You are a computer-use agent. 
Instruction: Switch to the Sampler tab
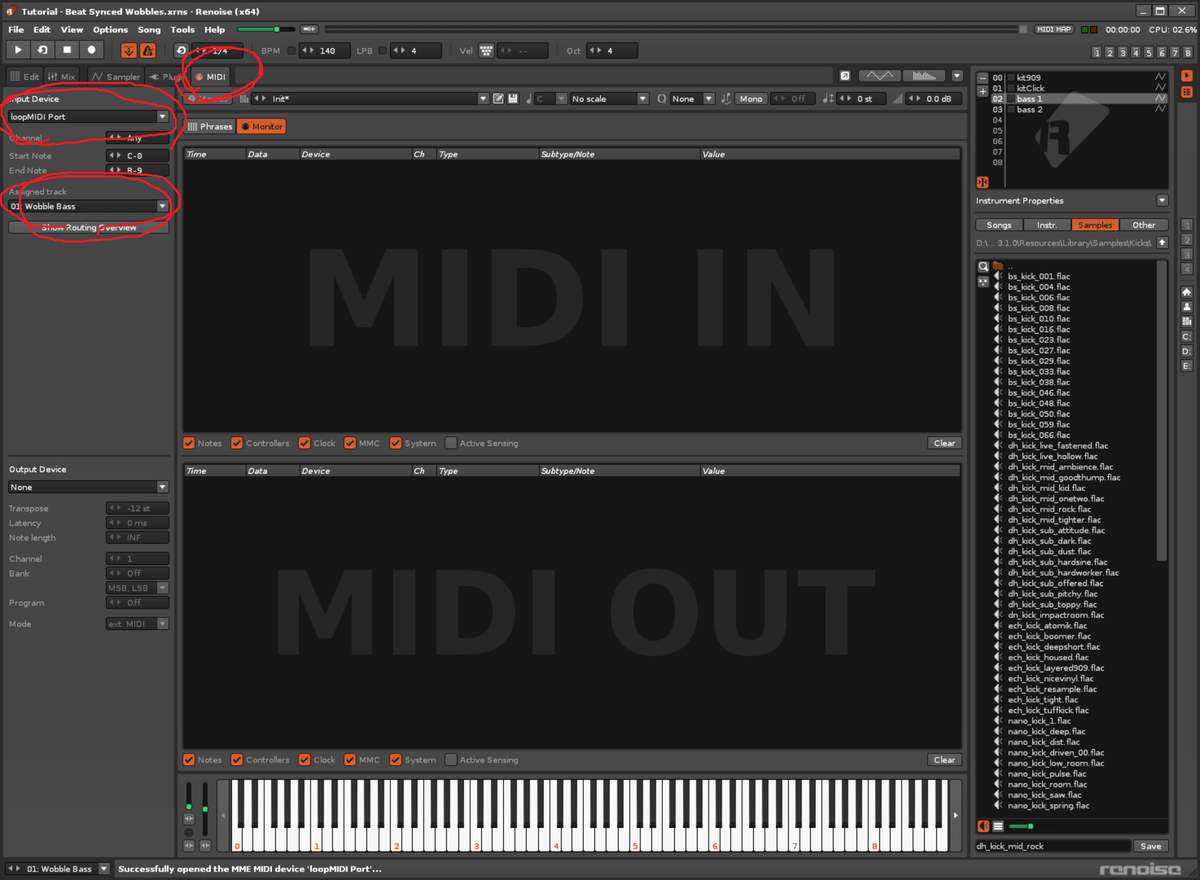[115, 76]
